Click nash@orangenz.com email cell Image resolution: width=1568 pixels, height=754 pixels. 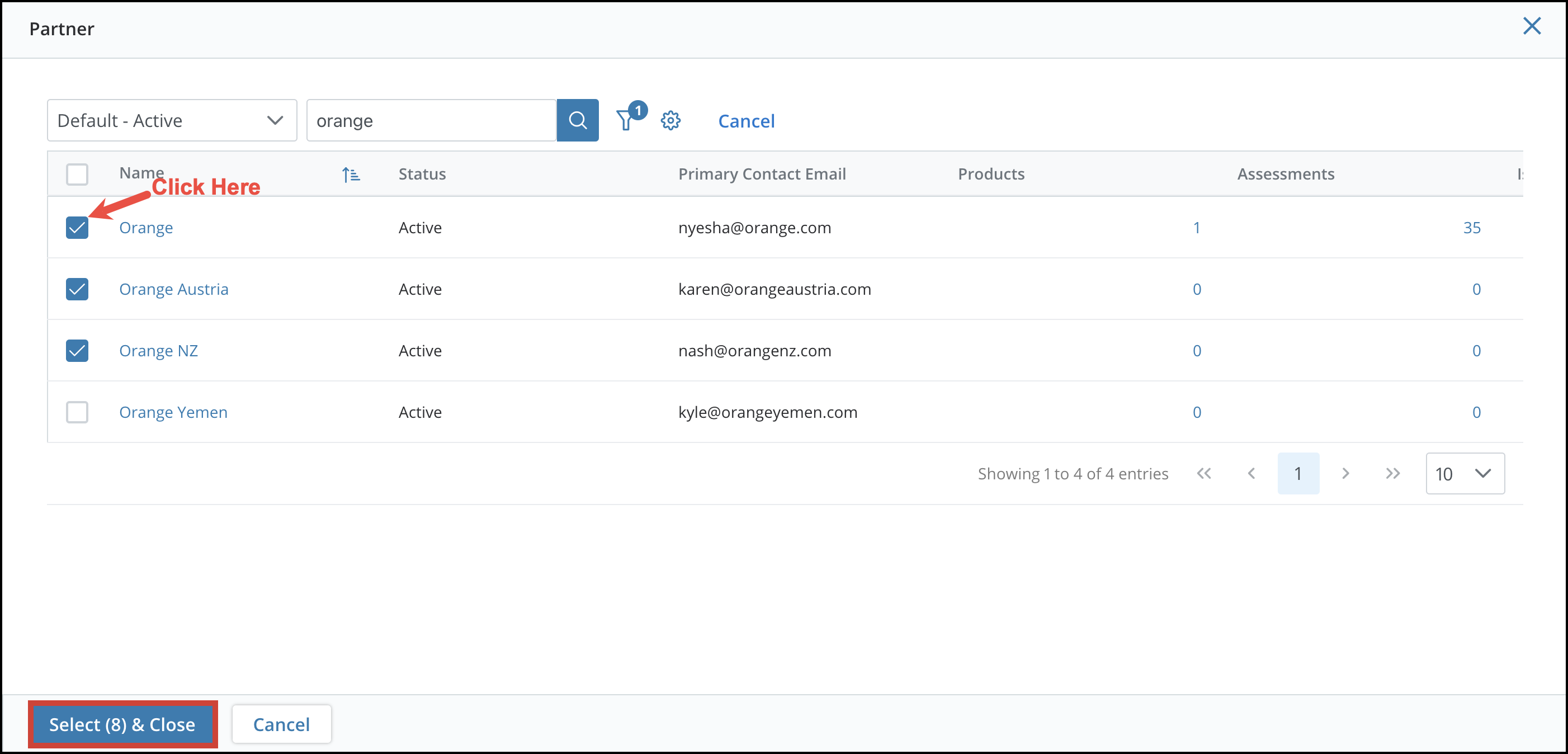click(x=755, y=351)
